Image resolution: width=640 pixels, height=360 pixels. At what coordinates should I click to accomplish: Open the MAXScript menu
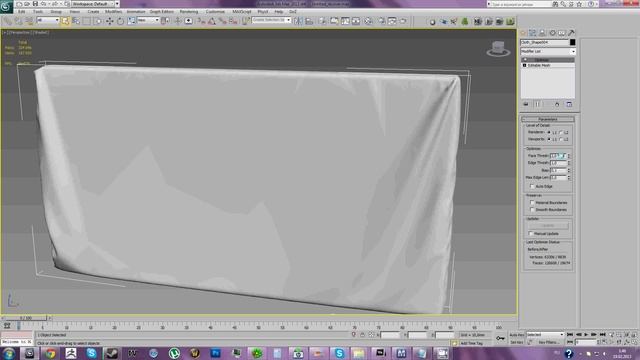(x=242, y=12)
